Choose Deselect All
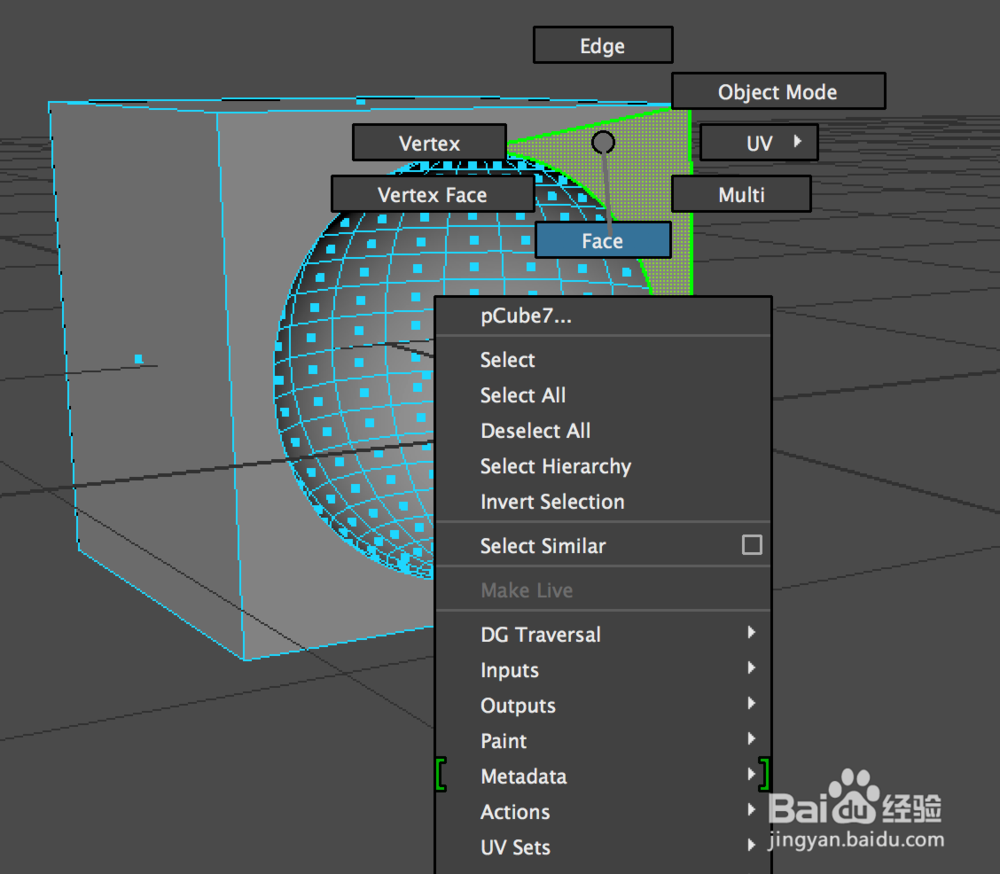This screenshot has width=1000, height=874. coord(603,431)
